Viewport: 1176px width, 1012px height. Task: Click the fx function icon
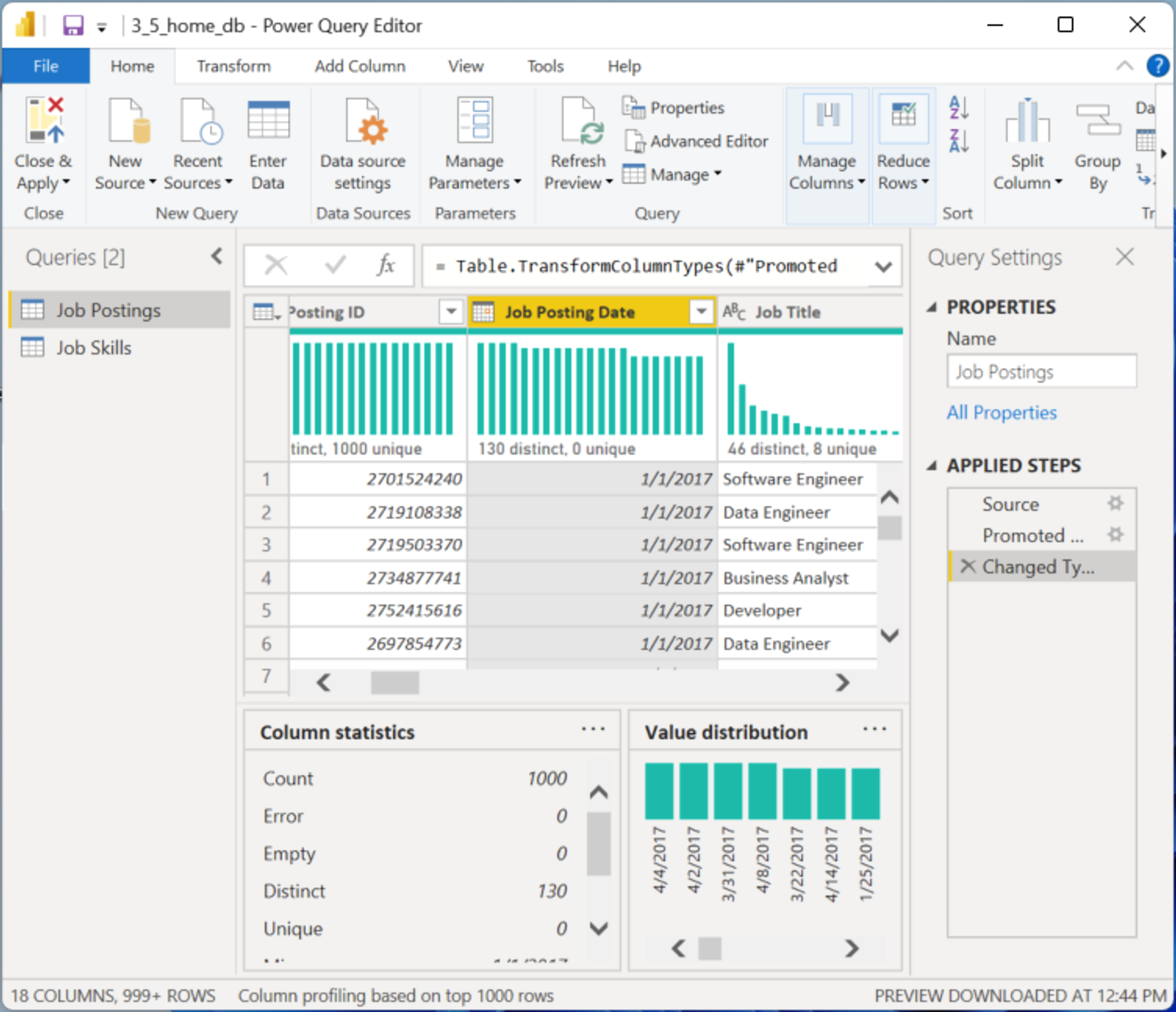[386, 265]
